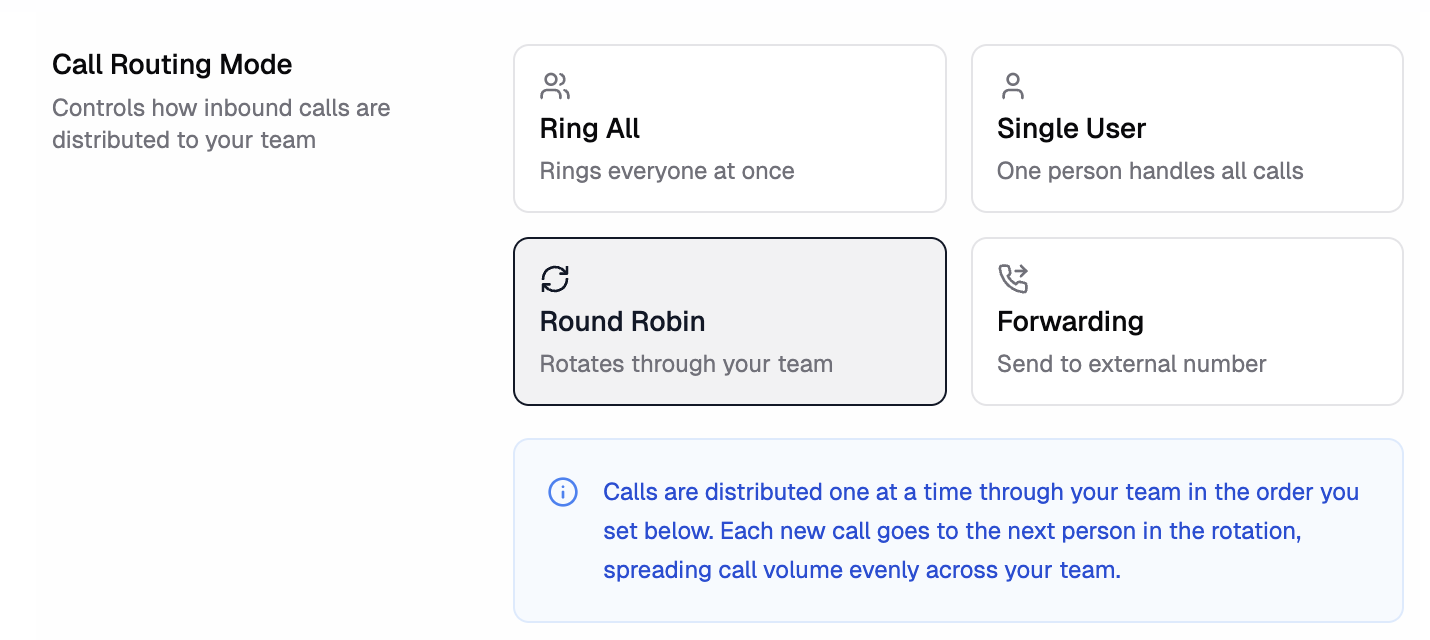The height and width of the screenshot is (640, 1430).
Task: Select the Ring All routing mode card
Action: coord(729,128)
